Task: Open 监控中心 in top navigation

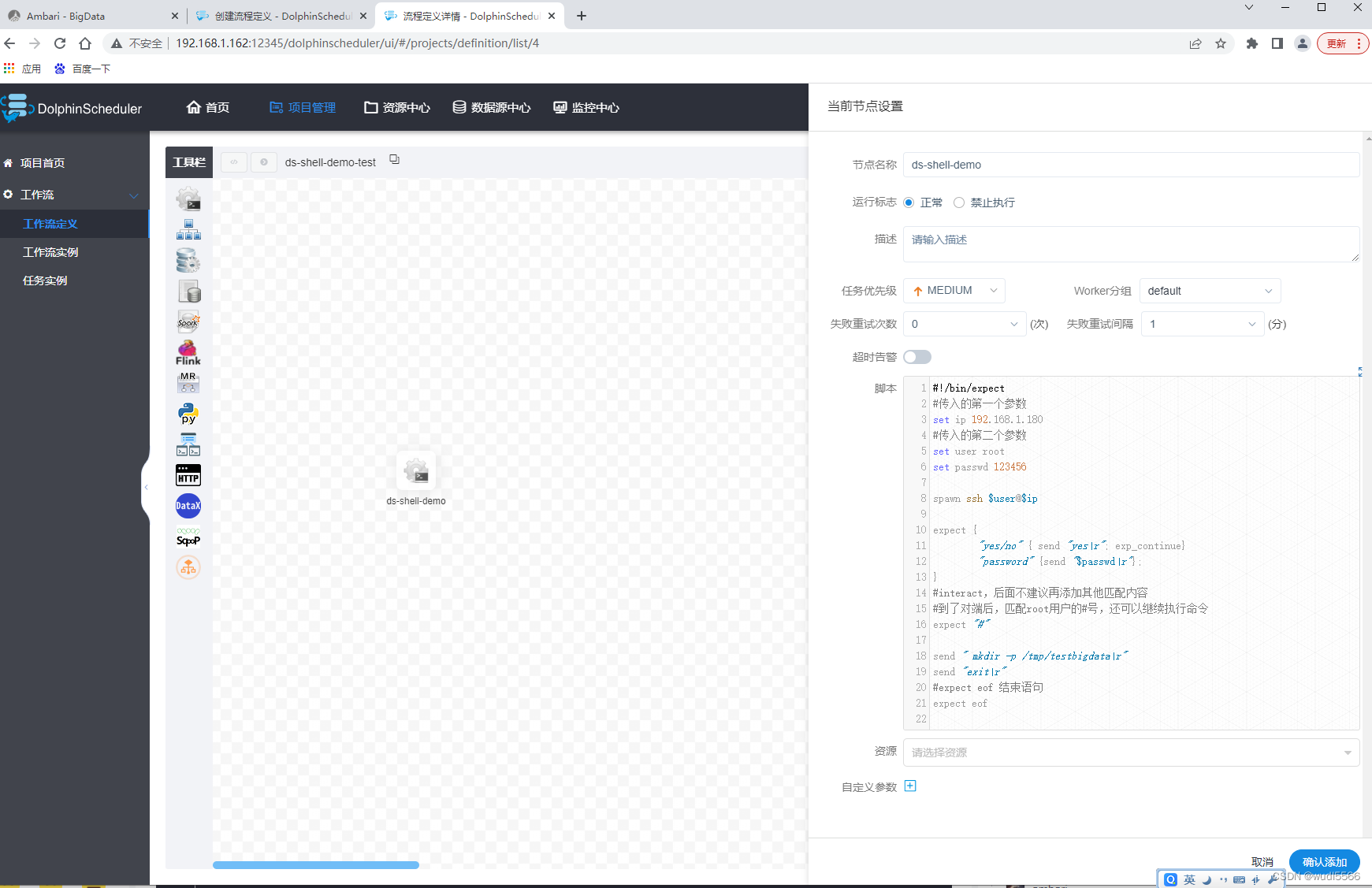Action: coord(586,107)
